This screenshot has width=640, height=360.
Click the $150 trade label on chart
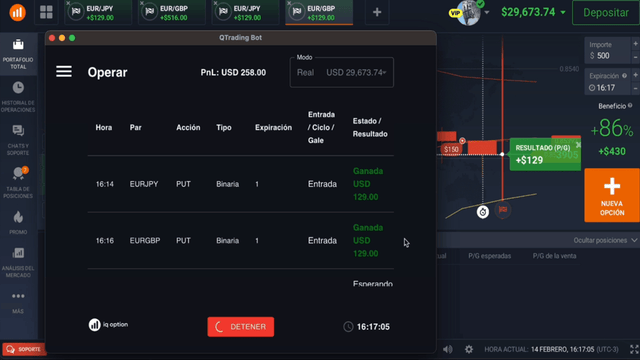[x=451, y=149]
